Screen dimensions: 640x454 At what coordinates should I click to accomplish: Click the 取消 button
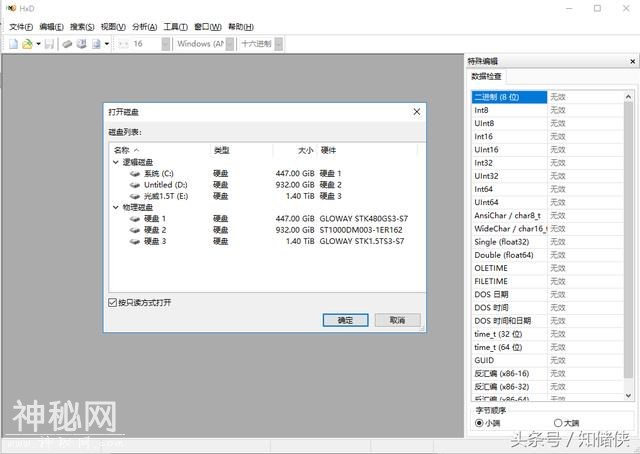(x=398, y=320)
